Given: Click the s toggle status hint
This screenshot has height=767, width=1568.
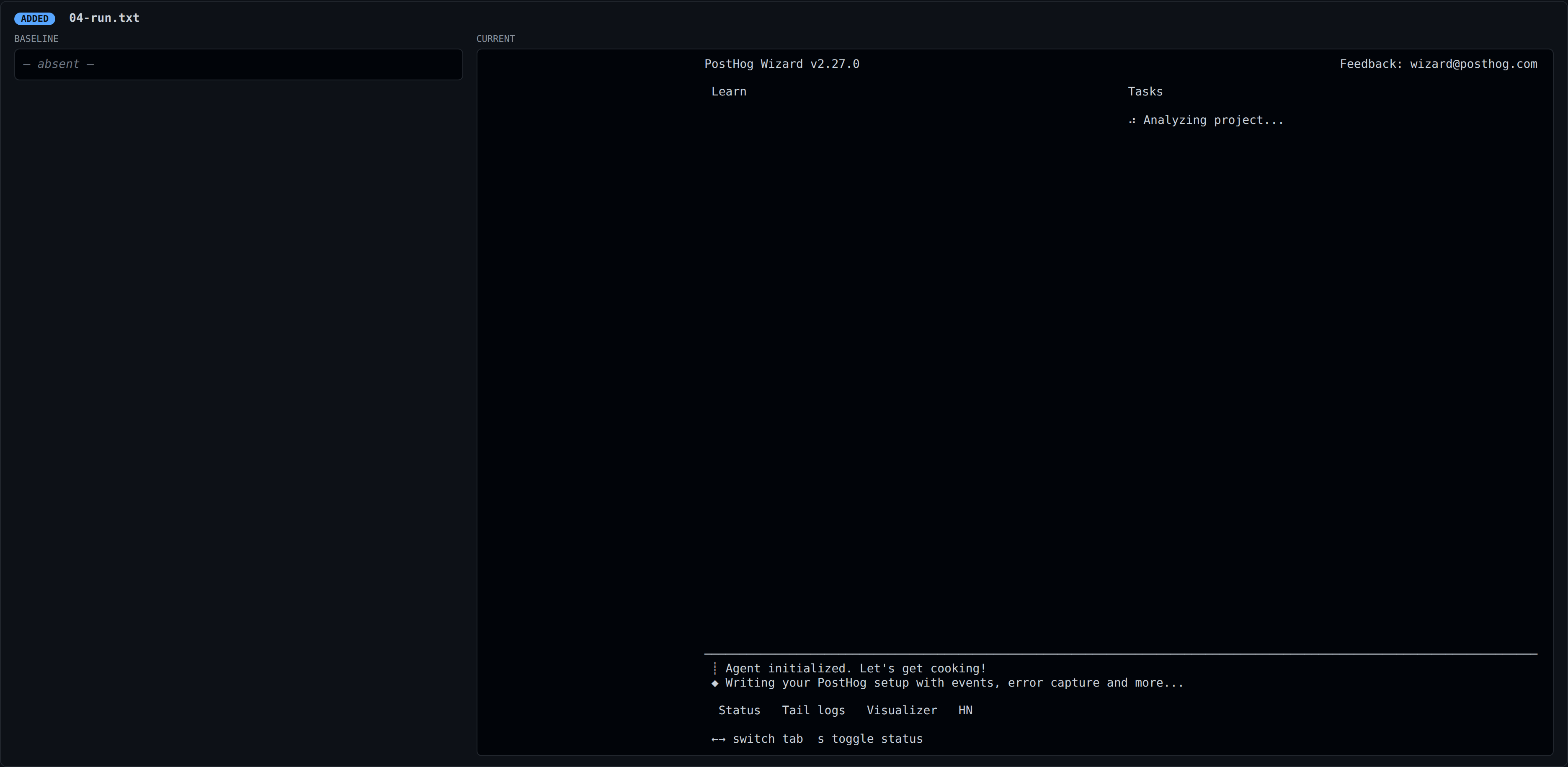Looking at the screenshot, I should tap(870, 739).
